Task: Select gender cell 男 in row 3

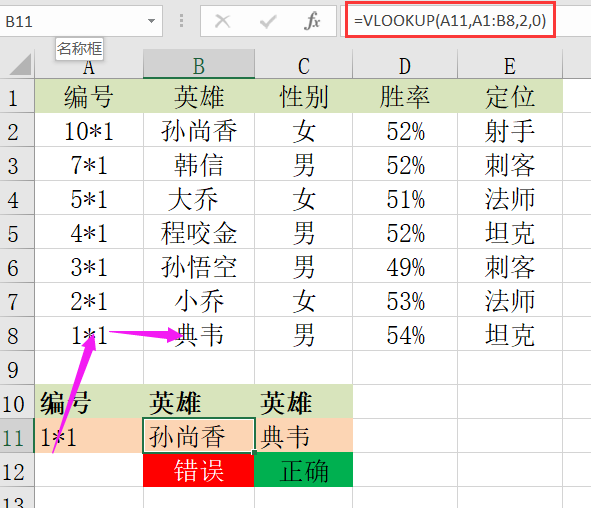Action: point(303,165)
